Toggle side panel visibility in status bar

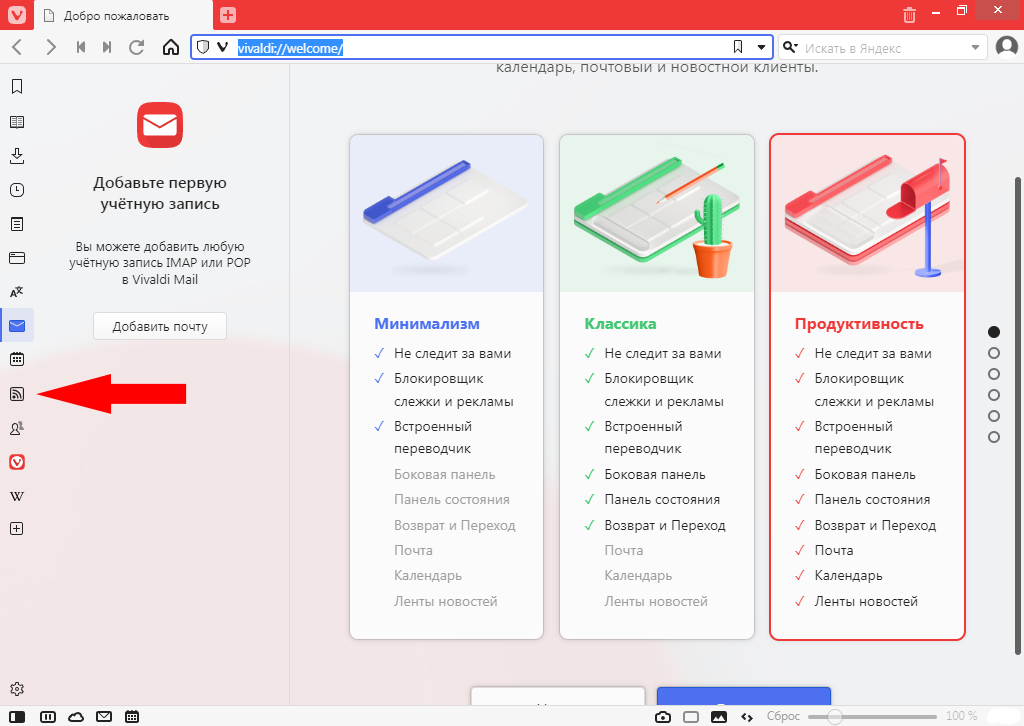17,716
